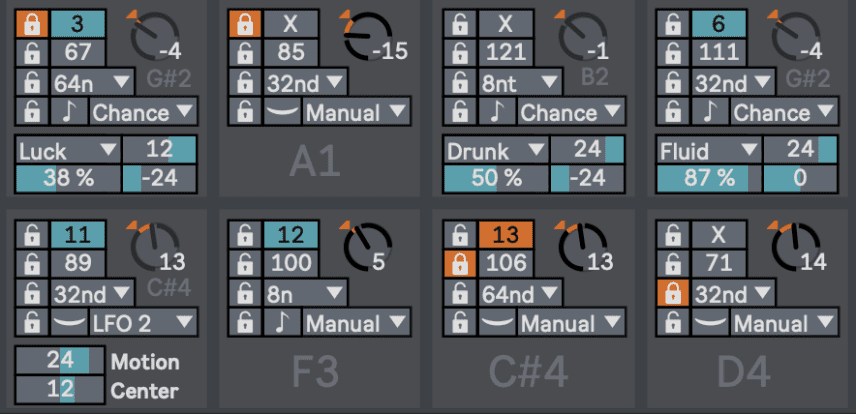Toggle the lock next to the 8nt dropdown
The image size is (856, 414).
[x=460, y=82]
